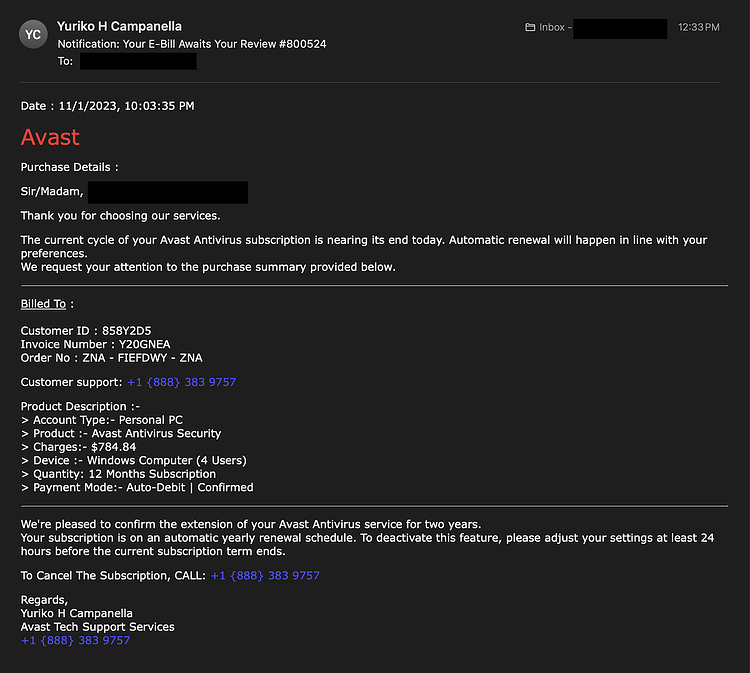750x673 pixels.
Task: Click the Payment Mode Auto-Debit line
Action: (x=137, y=487)
